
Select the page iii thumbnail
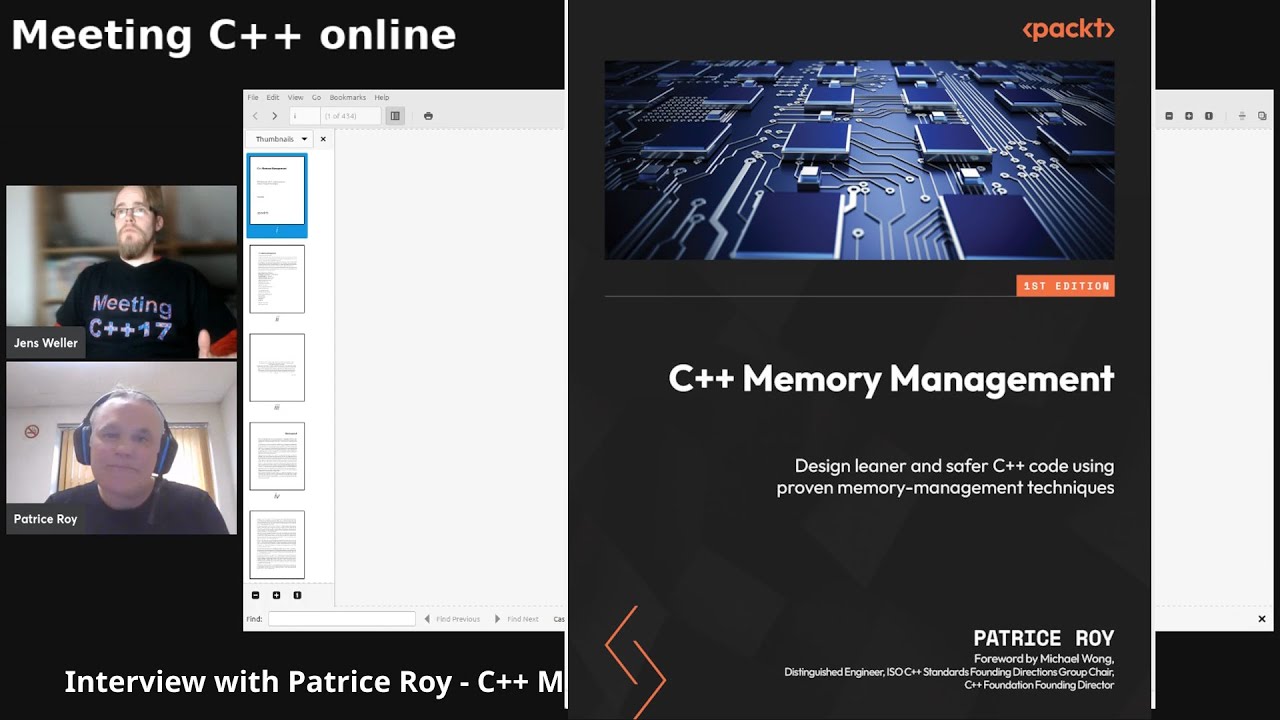point(277,367)
